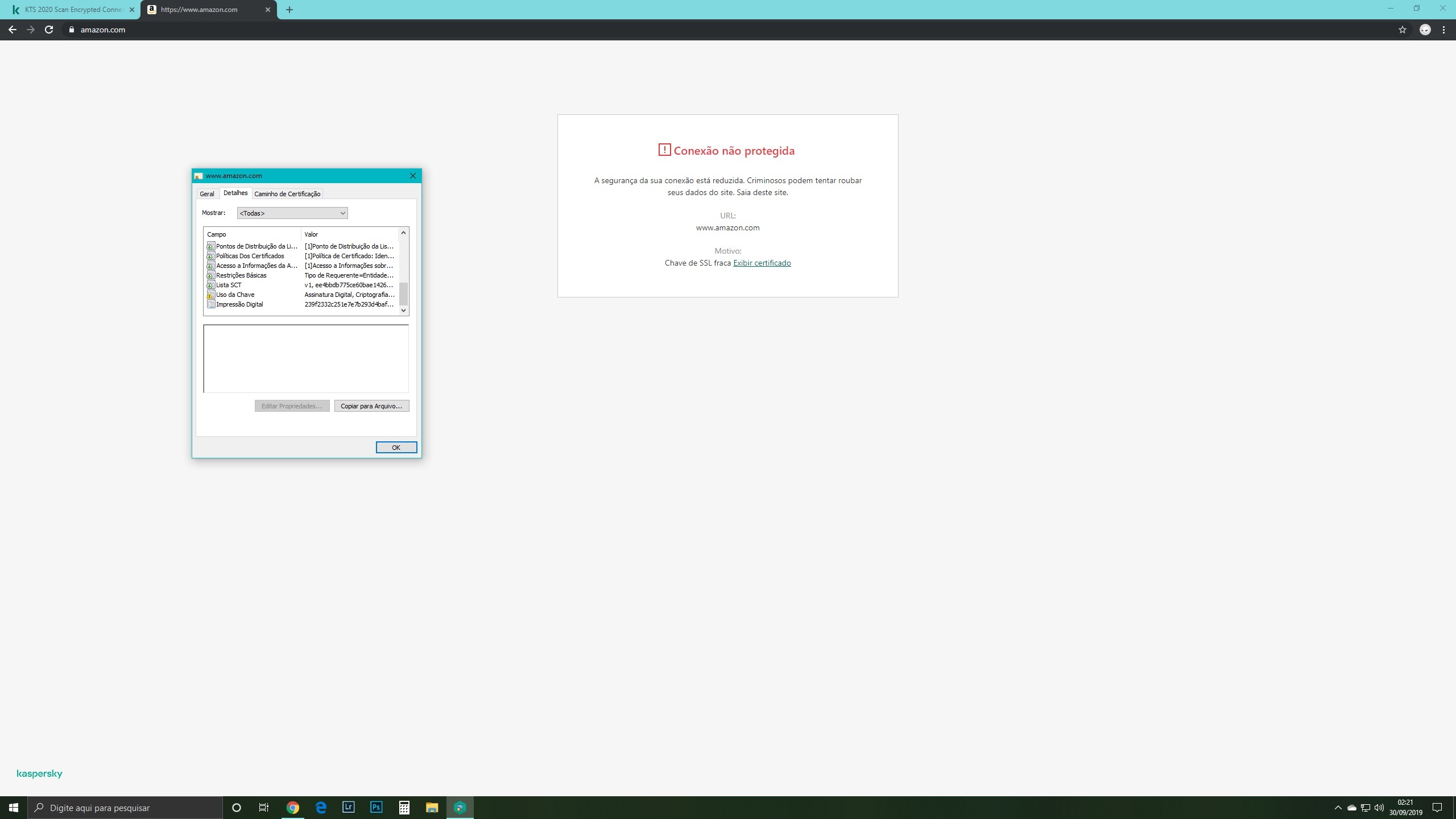The width and height of the screenshot is (1456, 819).
Task: Click the Kaspersky taskbar icon
Action: click(460, 807)
